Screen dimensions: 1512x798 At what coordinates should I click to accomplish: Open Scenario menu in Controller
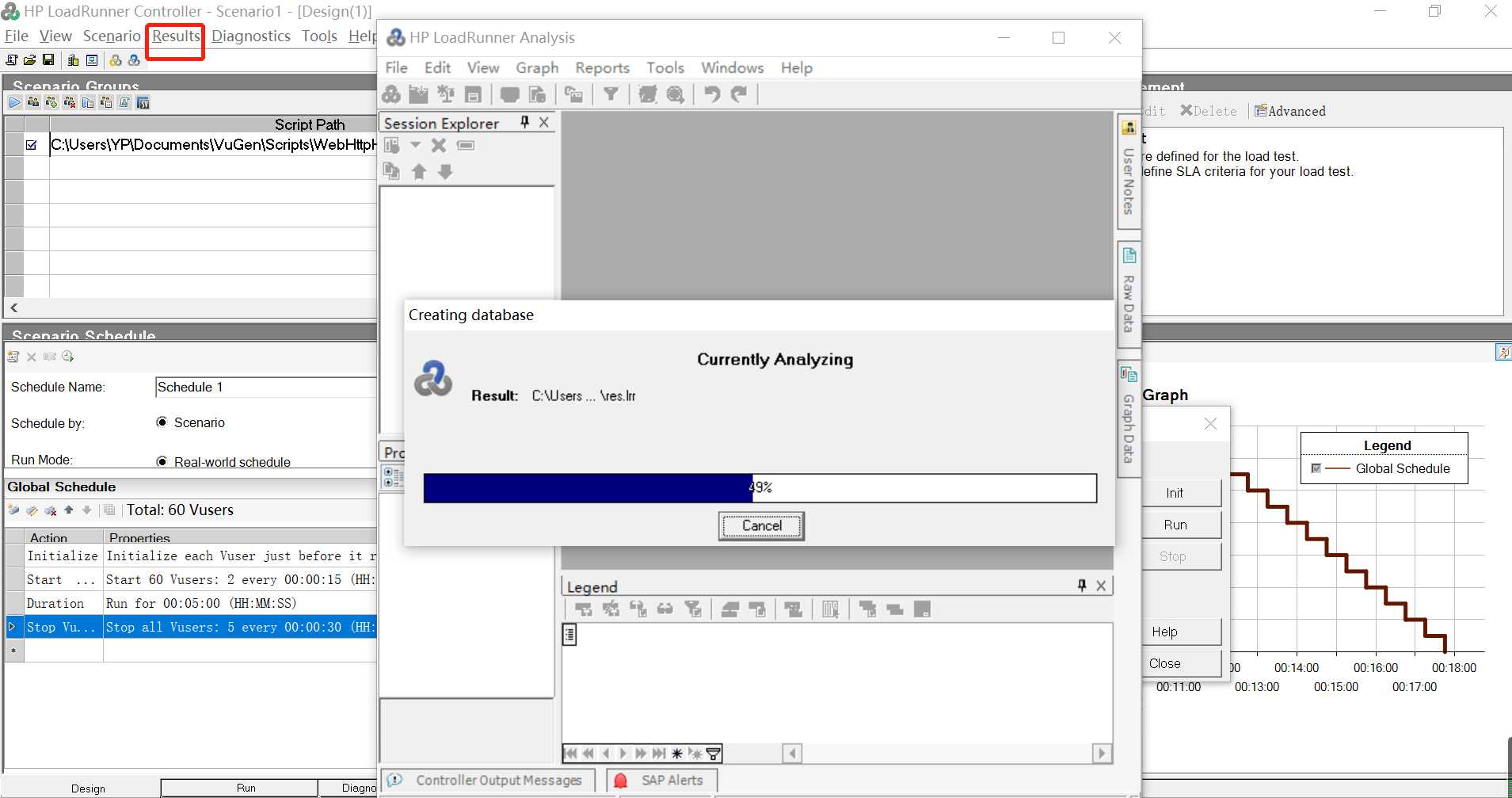pos(112,36)
